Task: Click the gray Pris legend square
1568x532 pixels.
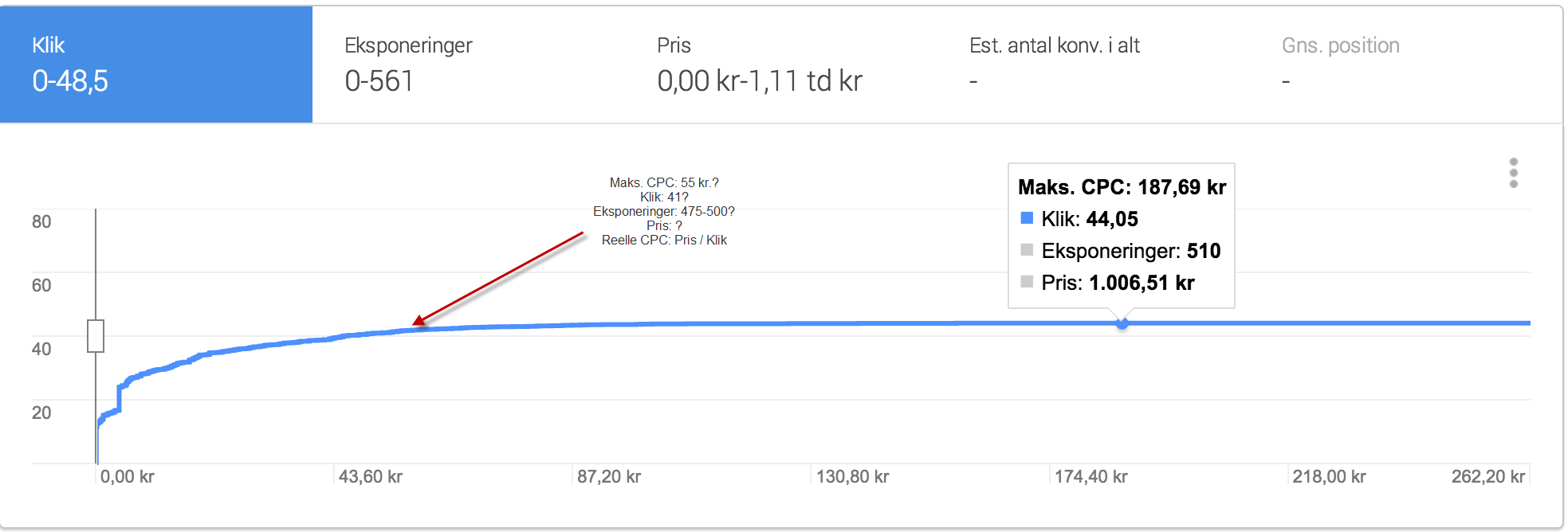Action: click(1027, 282)
